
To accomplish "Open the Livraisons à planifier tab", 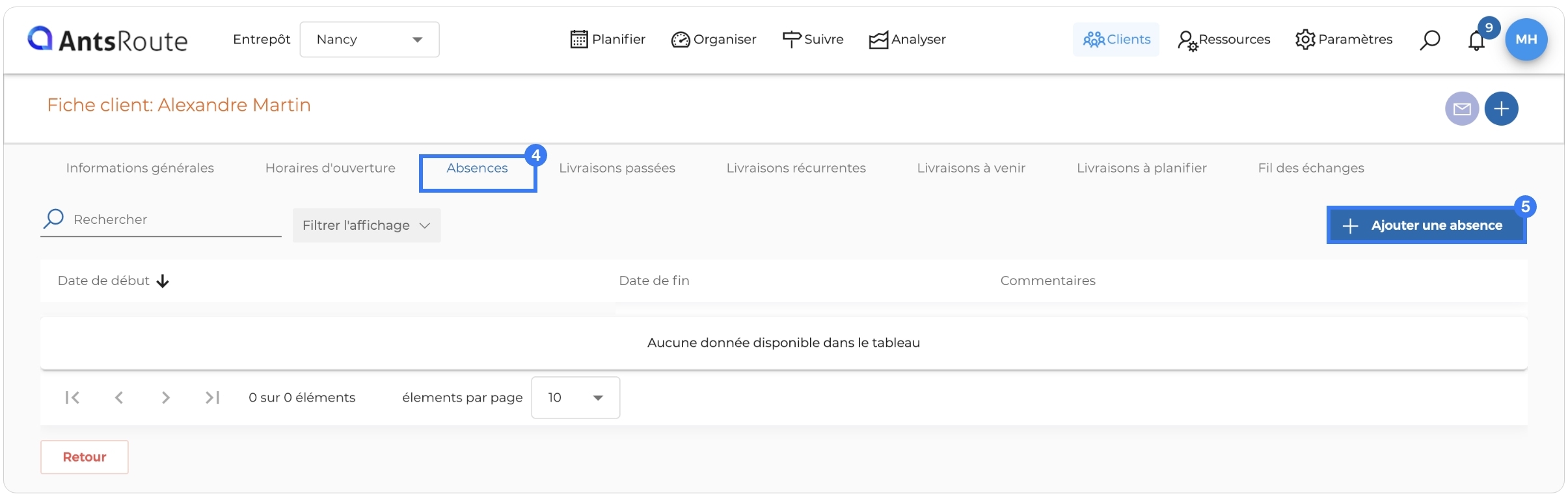I will 1142,168.
